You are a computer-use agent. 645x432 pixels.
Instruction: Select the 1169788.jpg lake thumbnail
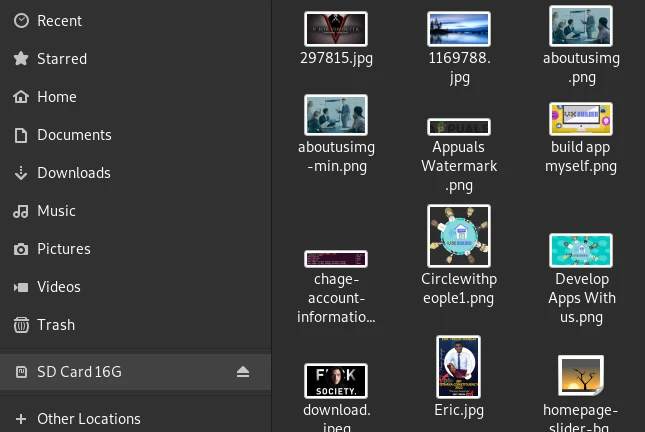(459, 29)
